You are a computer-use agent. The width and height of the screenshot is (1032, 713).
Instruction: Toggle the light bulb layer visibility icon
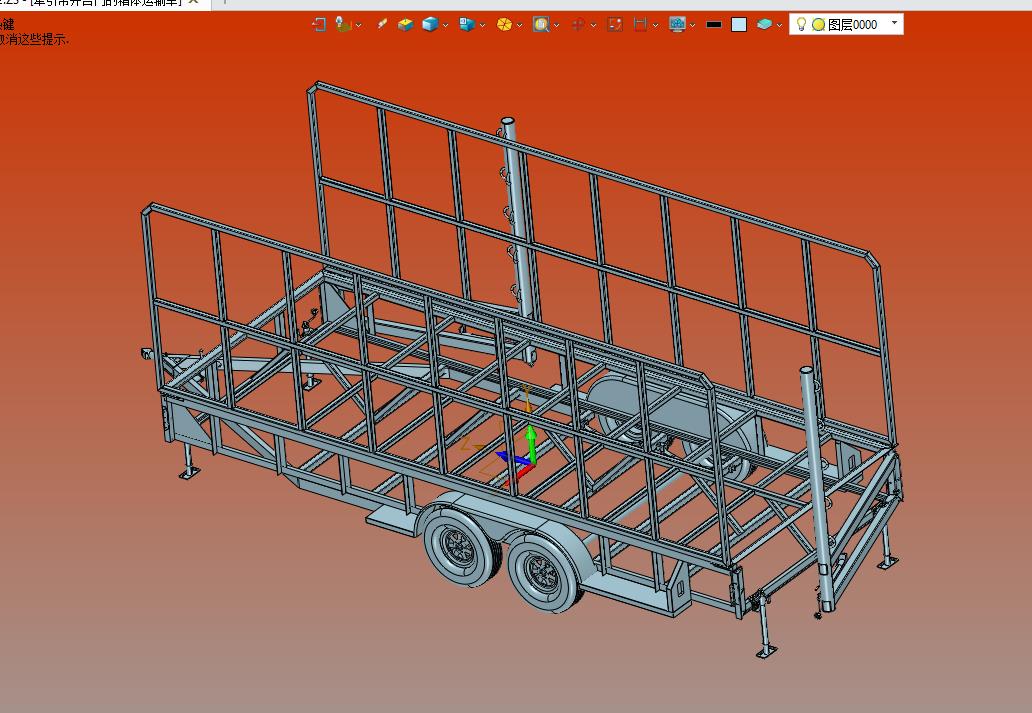[801, 24]
